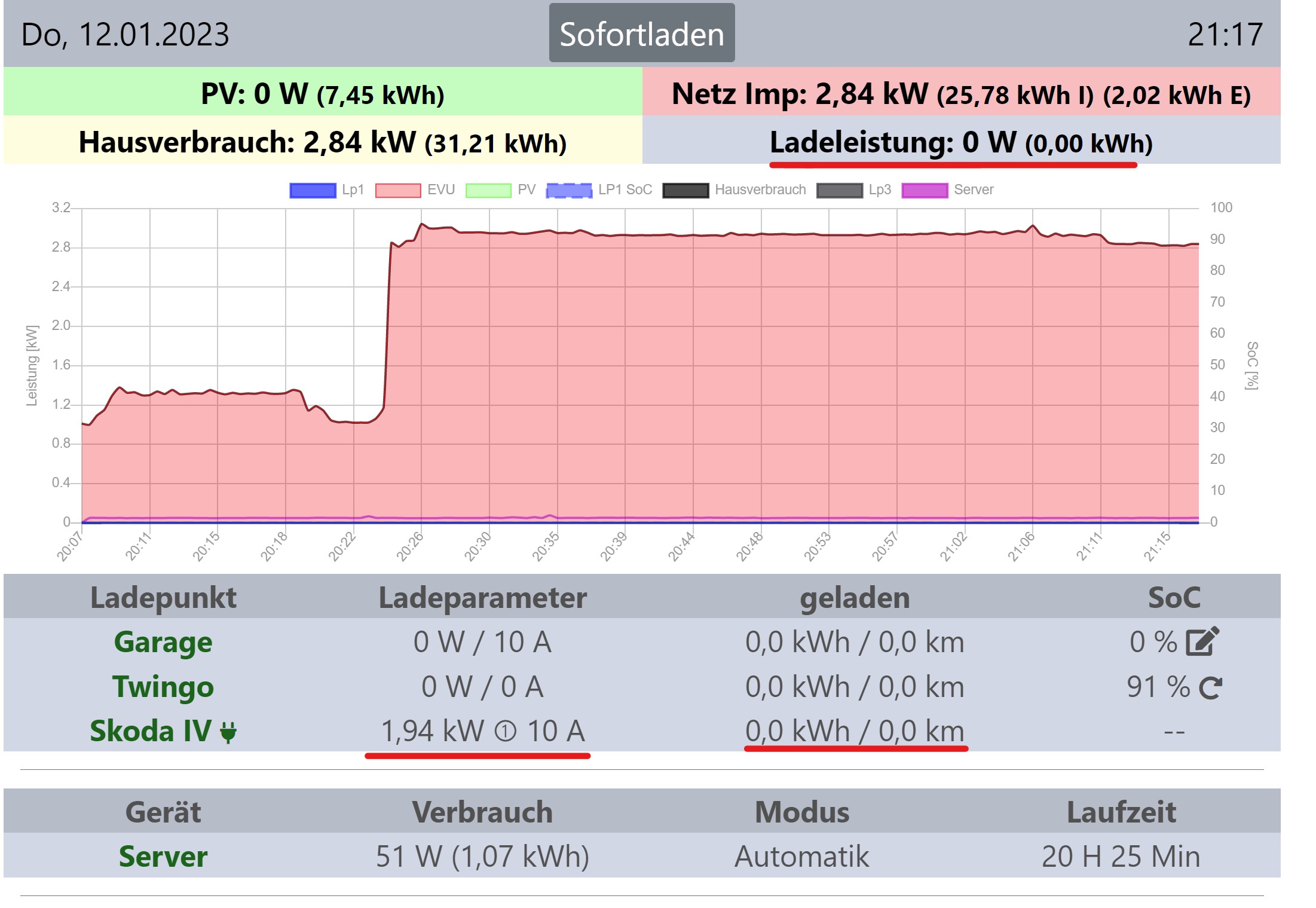The height and width of the screenshot is (908, 1316).
Task: Click the phase indicator icon in Skoda row
Action: pyautogui.click(x=506, y=731)
